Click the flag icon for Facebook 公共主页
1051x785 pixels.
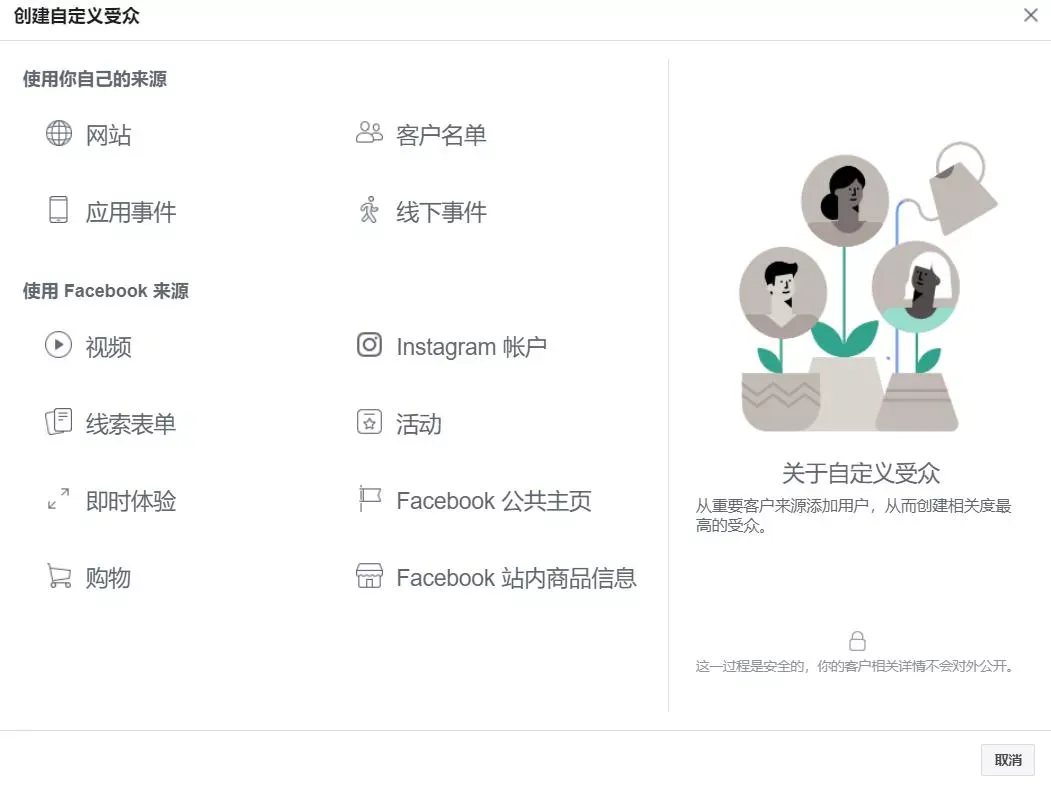pos(369,499)
